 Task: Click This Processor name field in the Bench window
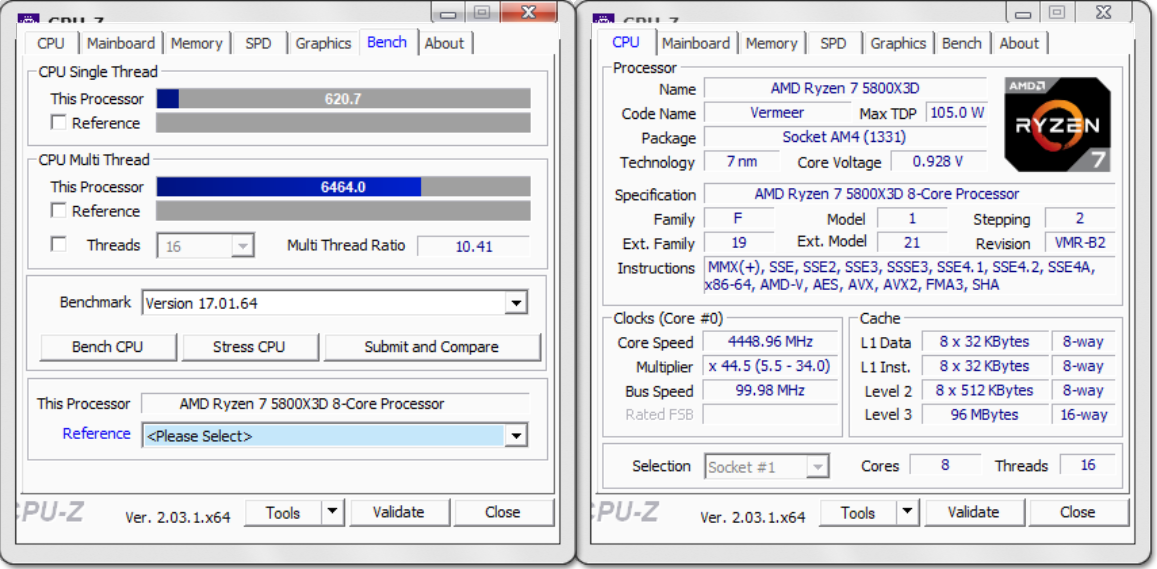click(x=335, y=404)
